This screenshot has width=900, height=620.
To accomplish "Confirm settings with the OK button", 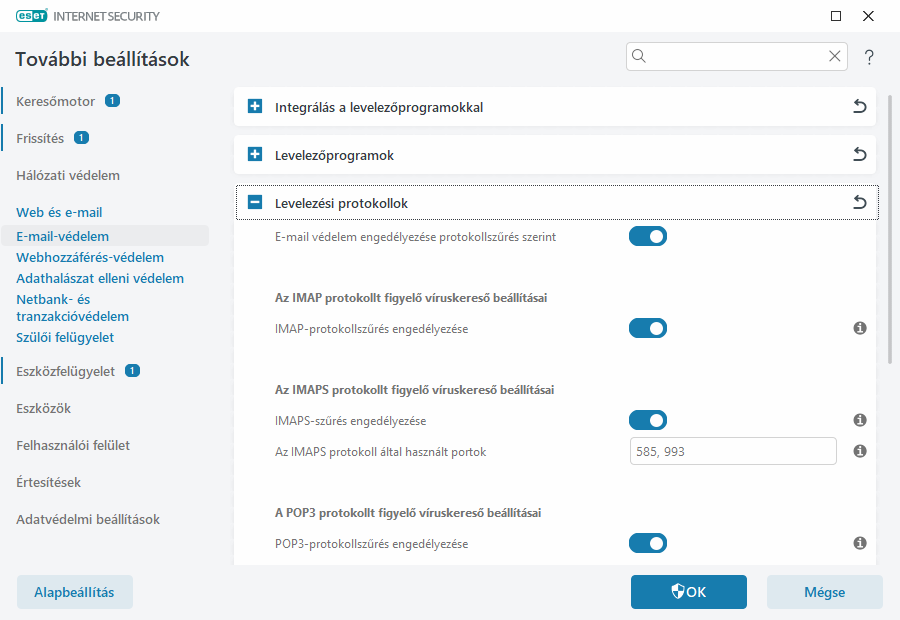I will [x=688, y=591].
